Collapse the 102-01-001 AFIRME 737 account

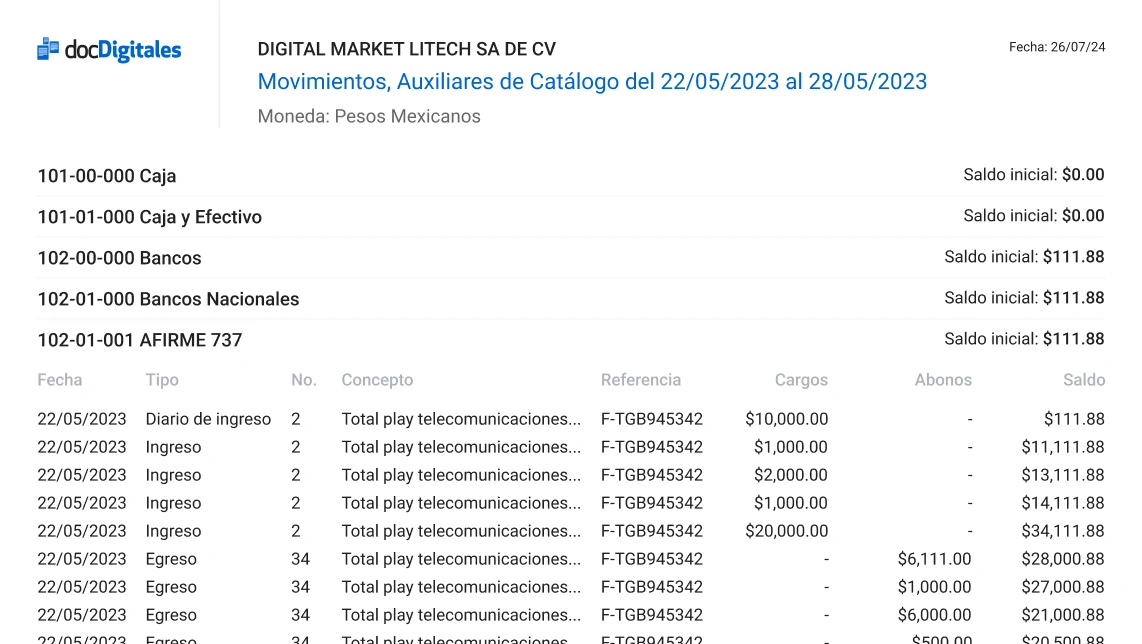pos(140,340)
